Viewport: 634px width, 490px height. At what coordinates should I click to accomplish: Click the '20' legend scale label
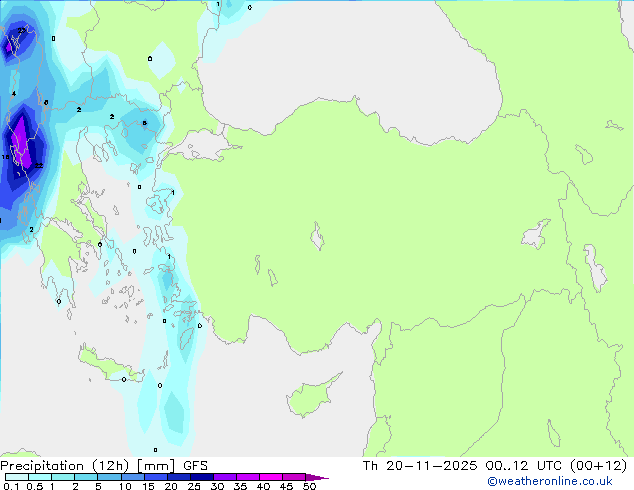click(171, 486)
